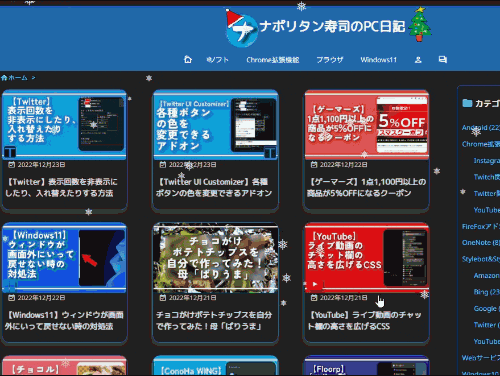Open OneNote category in sidebar
Viewport: 500px width, 376px height.
click(x=481, y=243)
